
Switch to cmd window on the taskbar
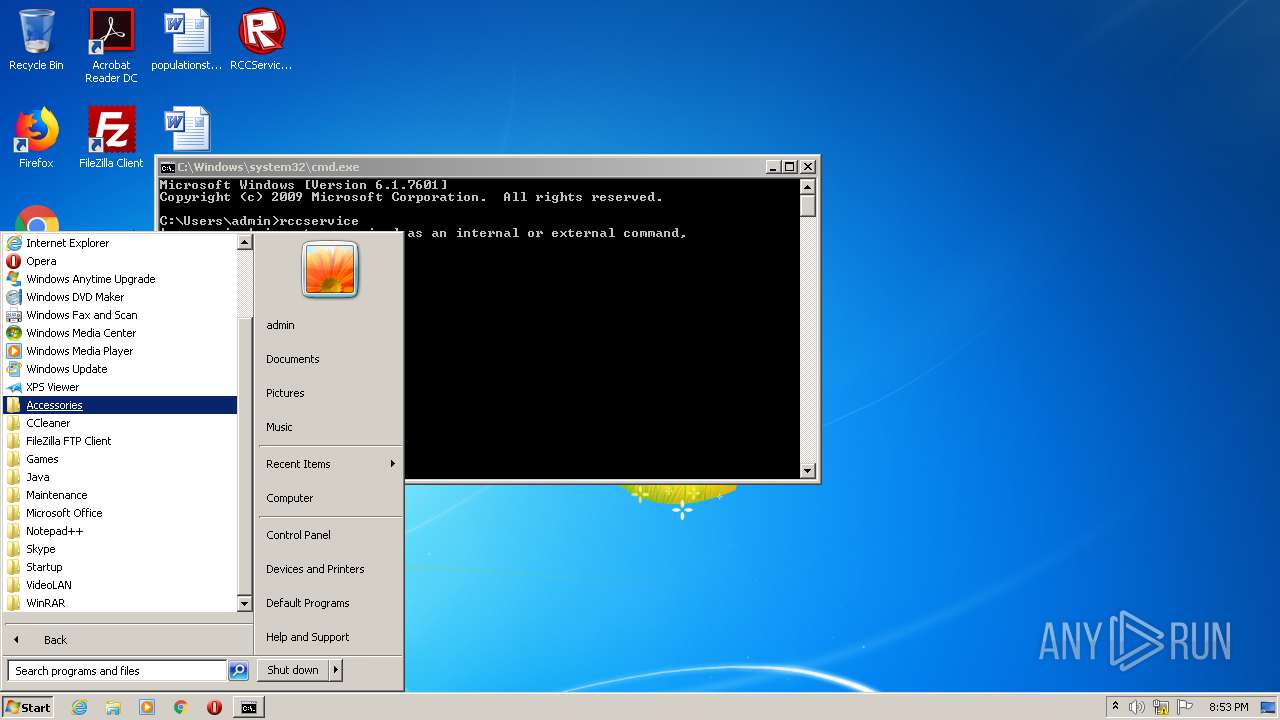(x=248, y=707)
